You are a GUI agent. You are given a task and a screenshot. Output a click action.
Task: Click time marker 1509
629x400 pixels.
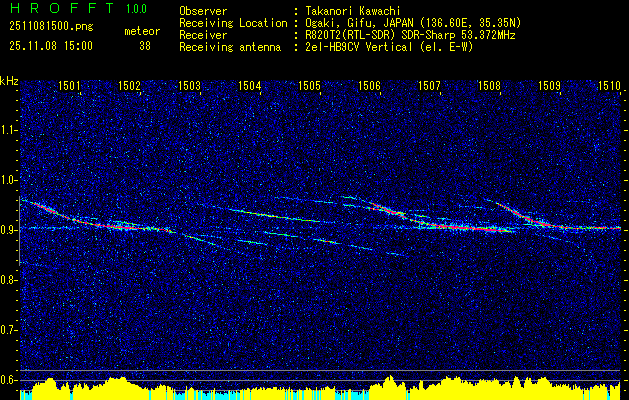pyautogui.click(x=550, y=86)
